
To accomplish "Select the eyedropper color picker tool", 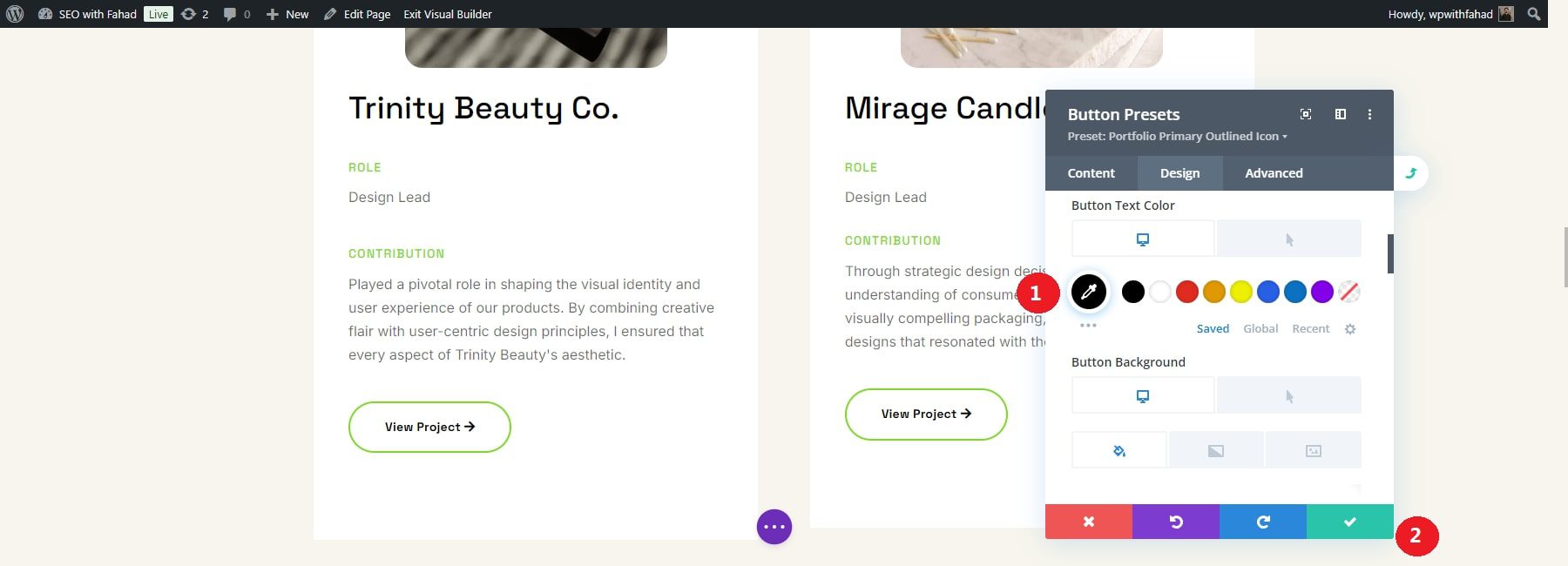I will click(x=1088, y=292).
